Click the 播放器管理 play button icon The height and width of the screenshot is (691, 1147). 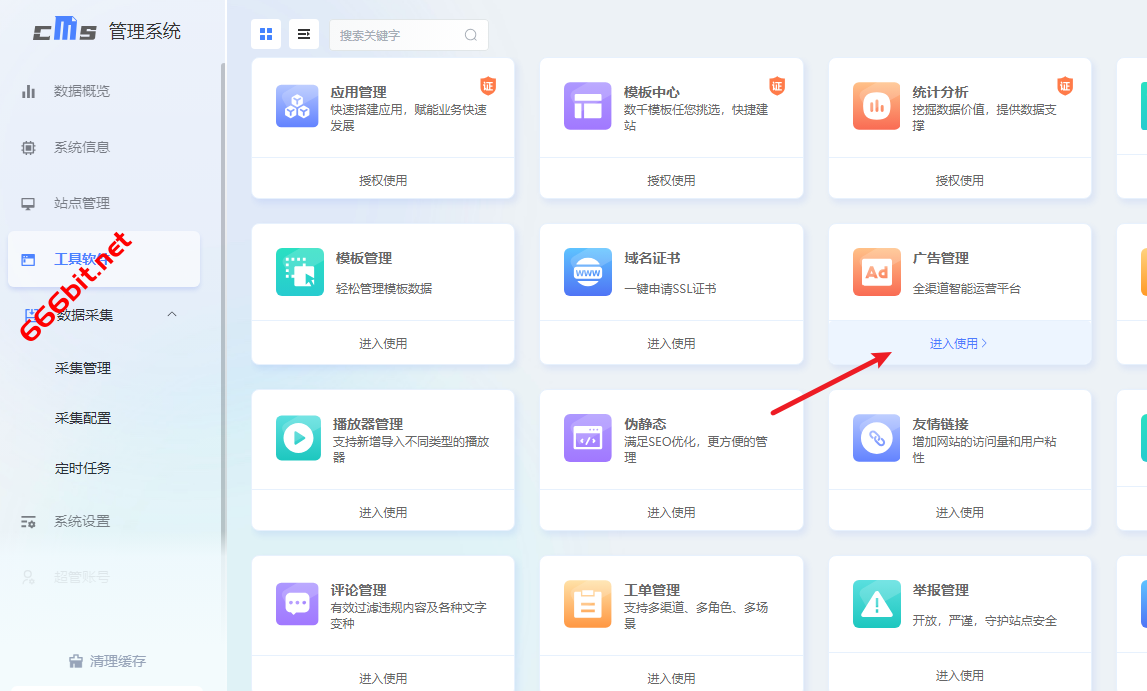point(296,438)
